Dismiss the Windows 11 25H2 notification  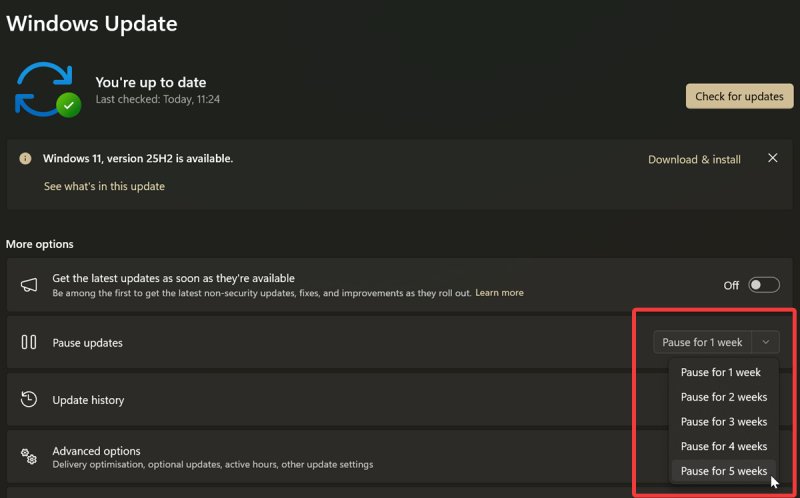[772, 159]
